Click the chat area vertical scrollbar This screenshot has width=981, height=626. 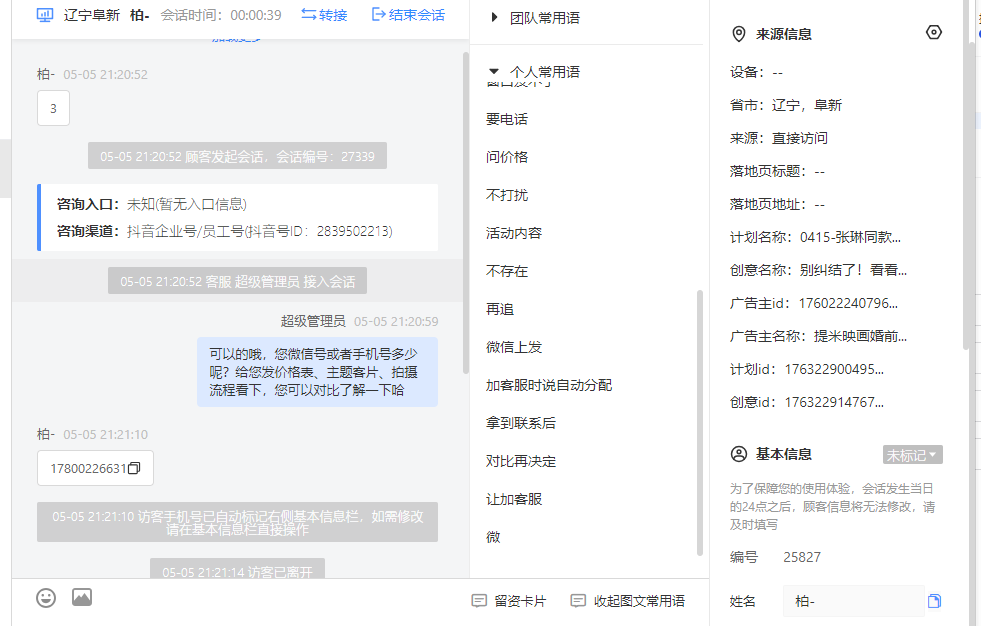465,213
